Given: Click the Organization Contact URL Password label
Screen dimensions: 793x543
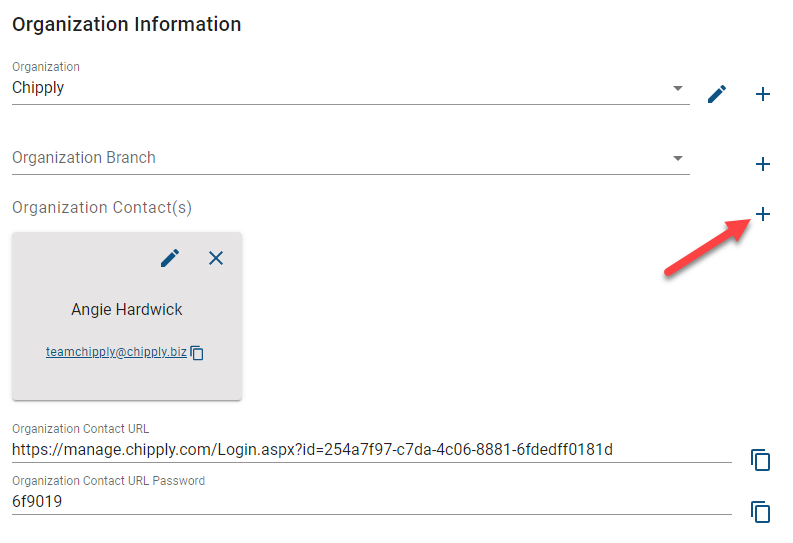Looking at the screenshot, I should click(108, 481).
